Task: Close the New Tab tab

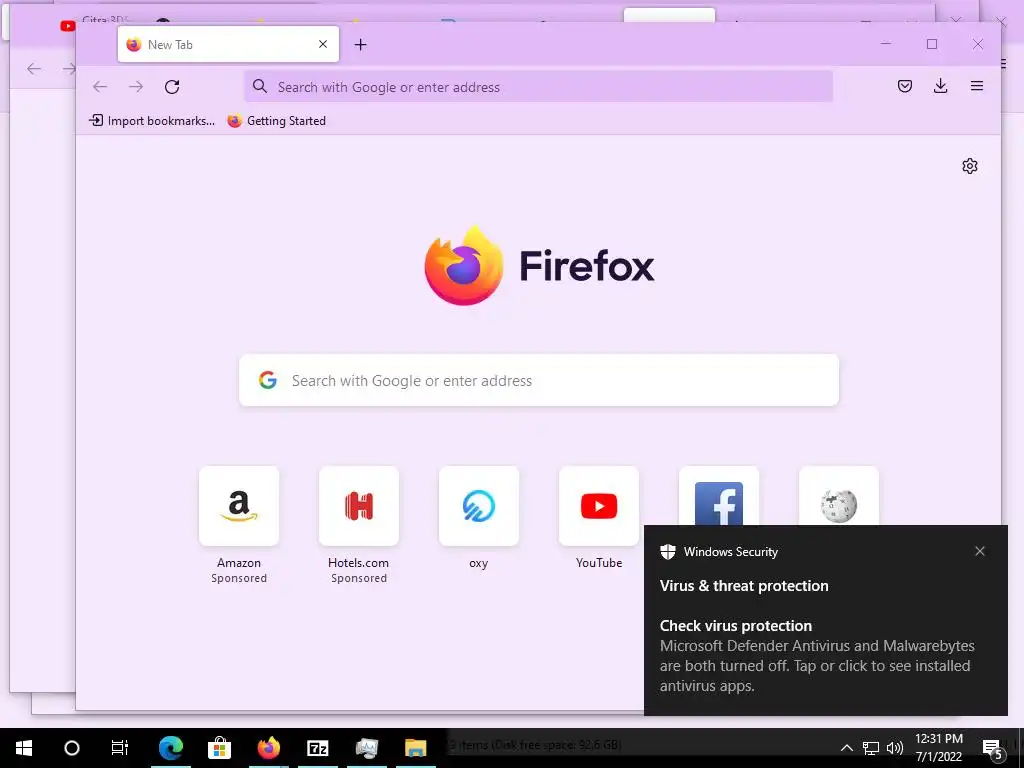Action: coord(323,44)
